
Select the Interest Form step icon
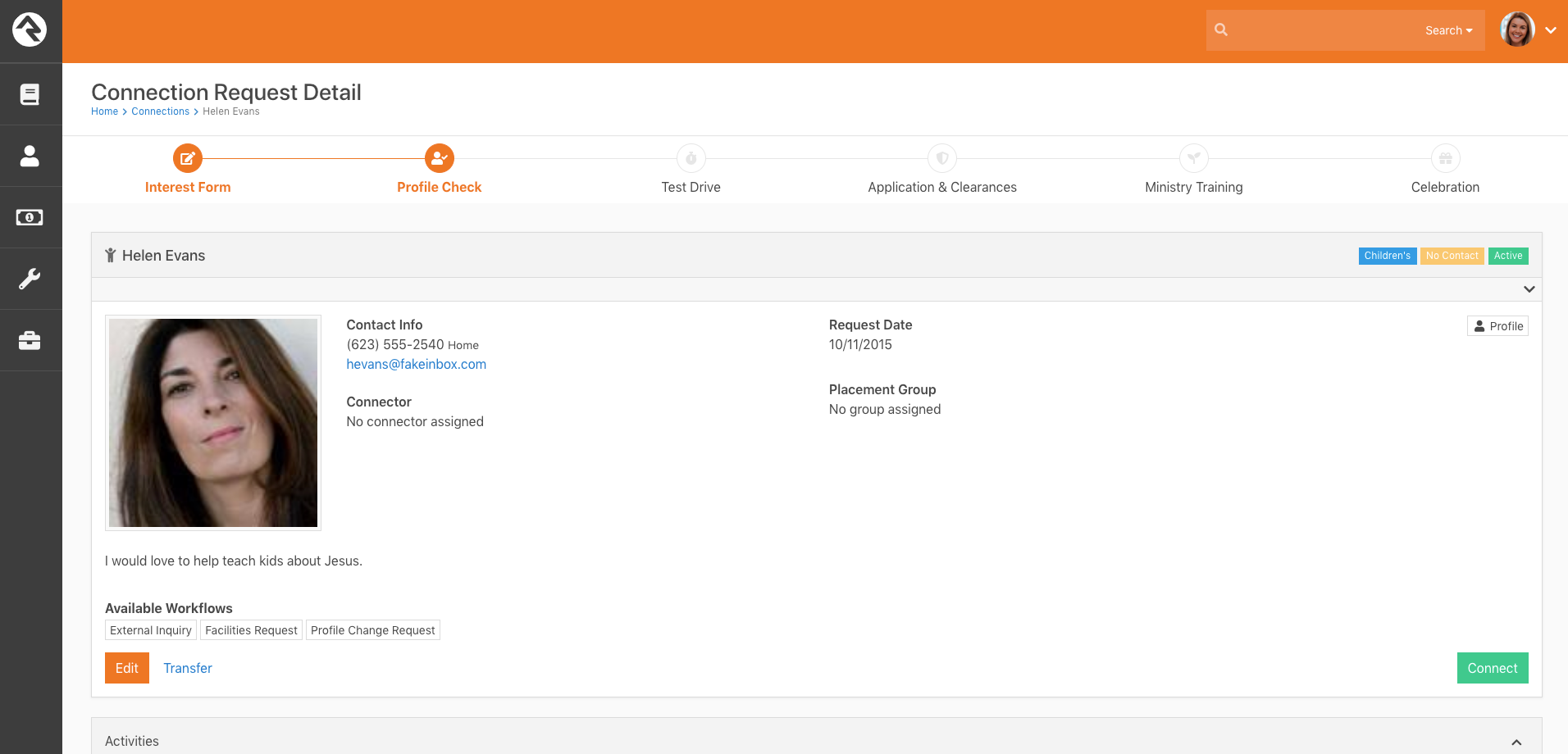click(x=188, y=158)
